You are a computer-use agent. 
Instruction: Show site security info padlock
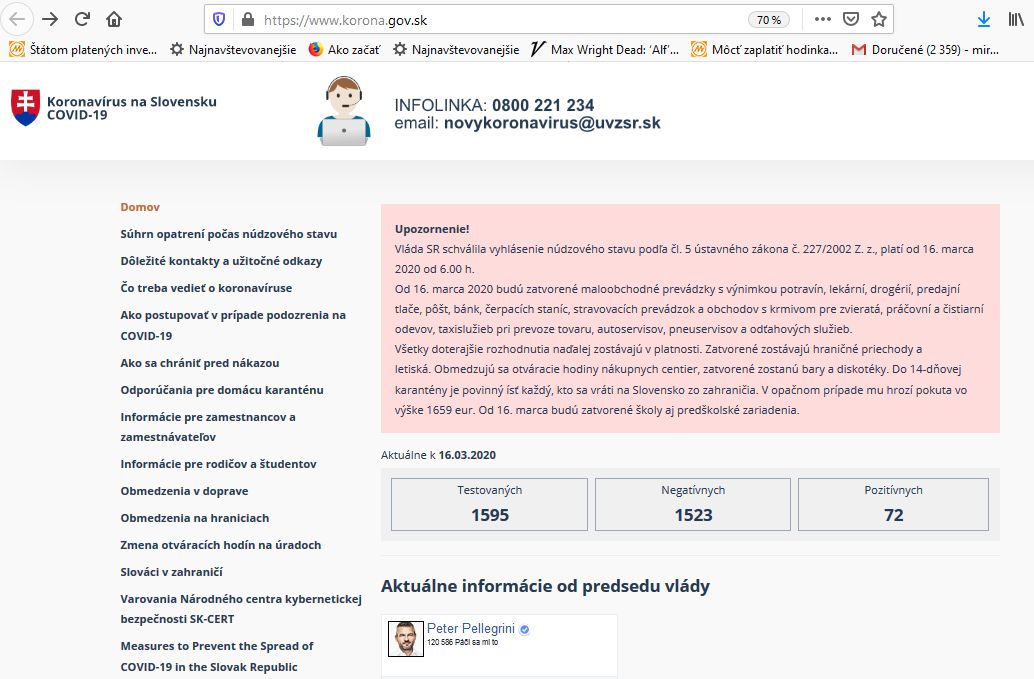[x=248, y=19]
